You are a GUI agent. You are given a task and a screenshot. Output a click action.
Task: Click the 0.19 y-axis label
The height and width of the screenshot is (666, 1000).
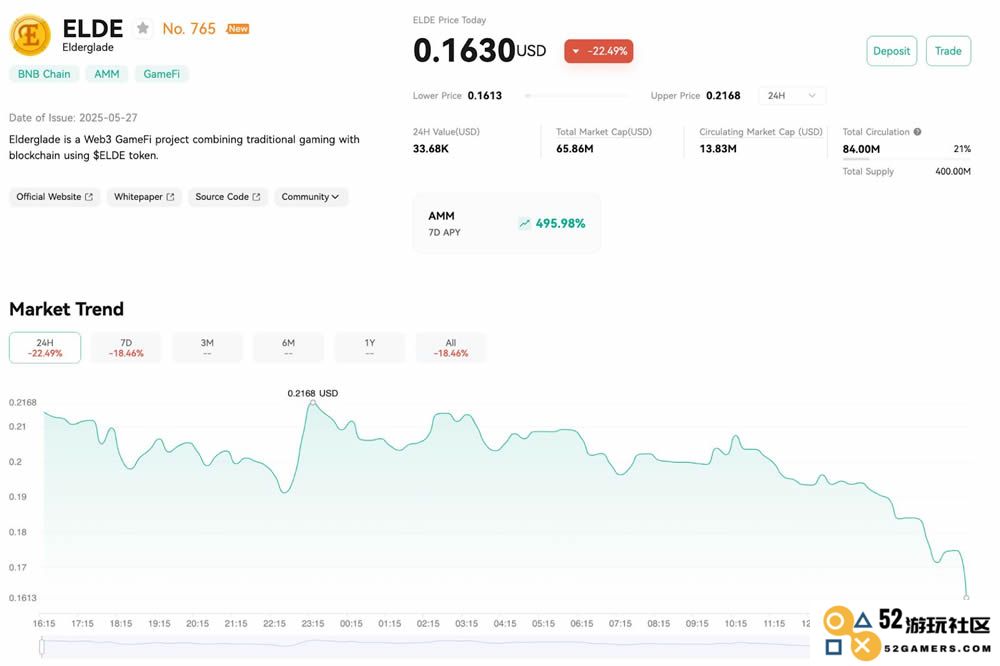pos(18,496)
